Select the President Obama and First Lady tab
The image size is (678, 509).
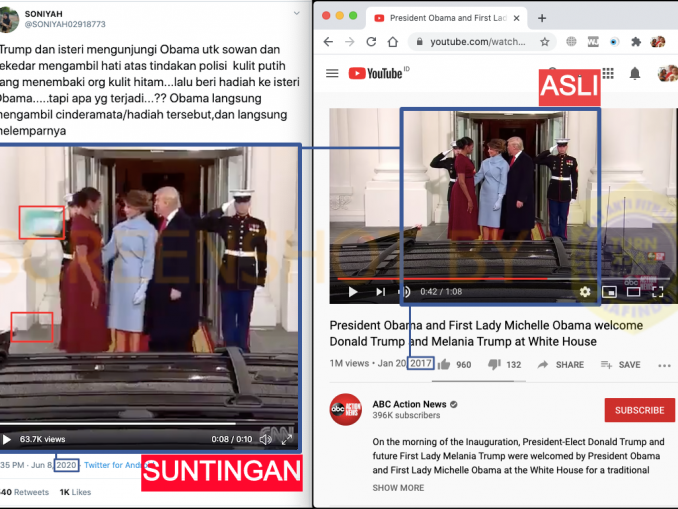pos(448,18)
